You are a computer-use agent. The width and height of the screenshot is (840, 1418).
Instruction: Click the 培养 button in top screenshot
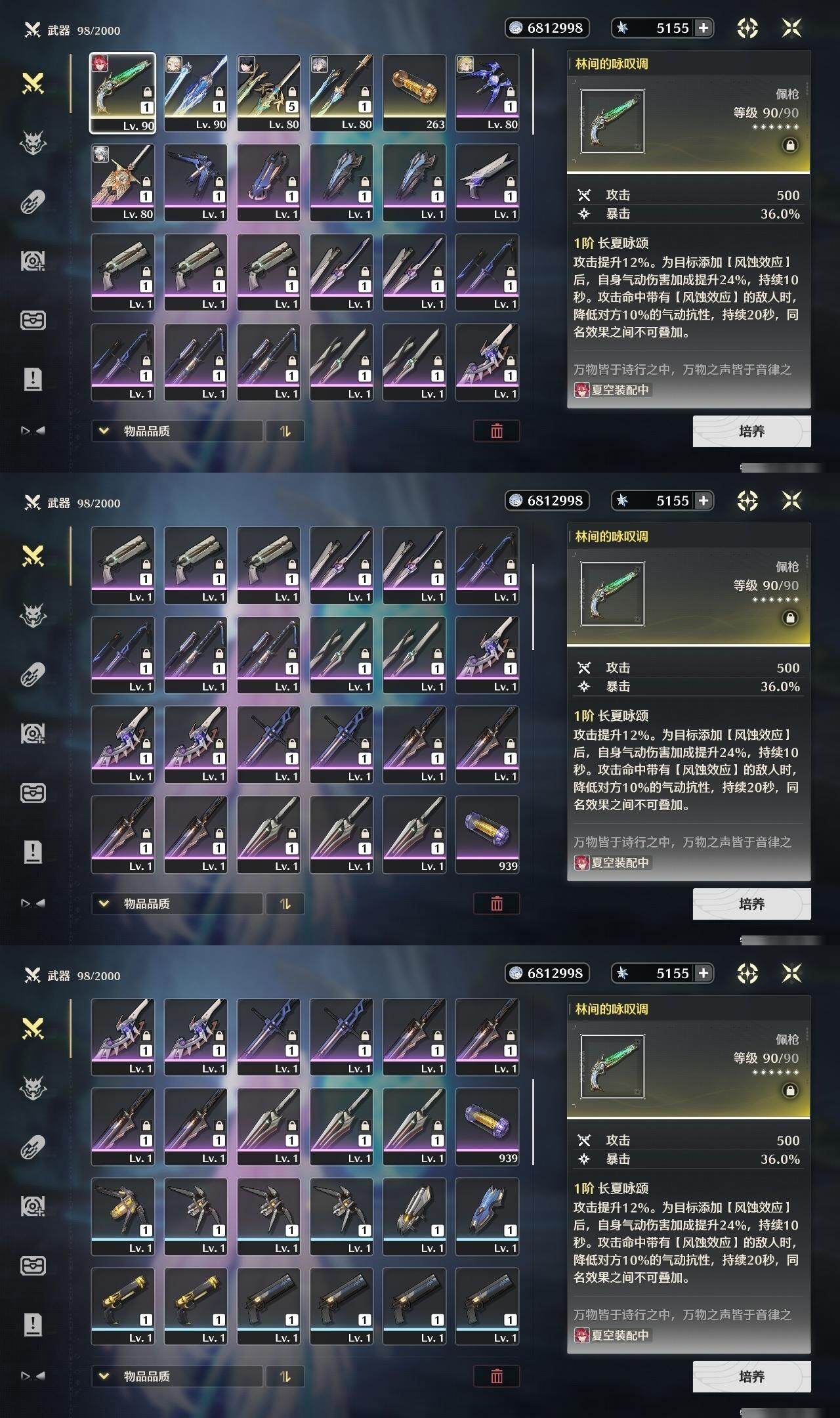(751, 431)
